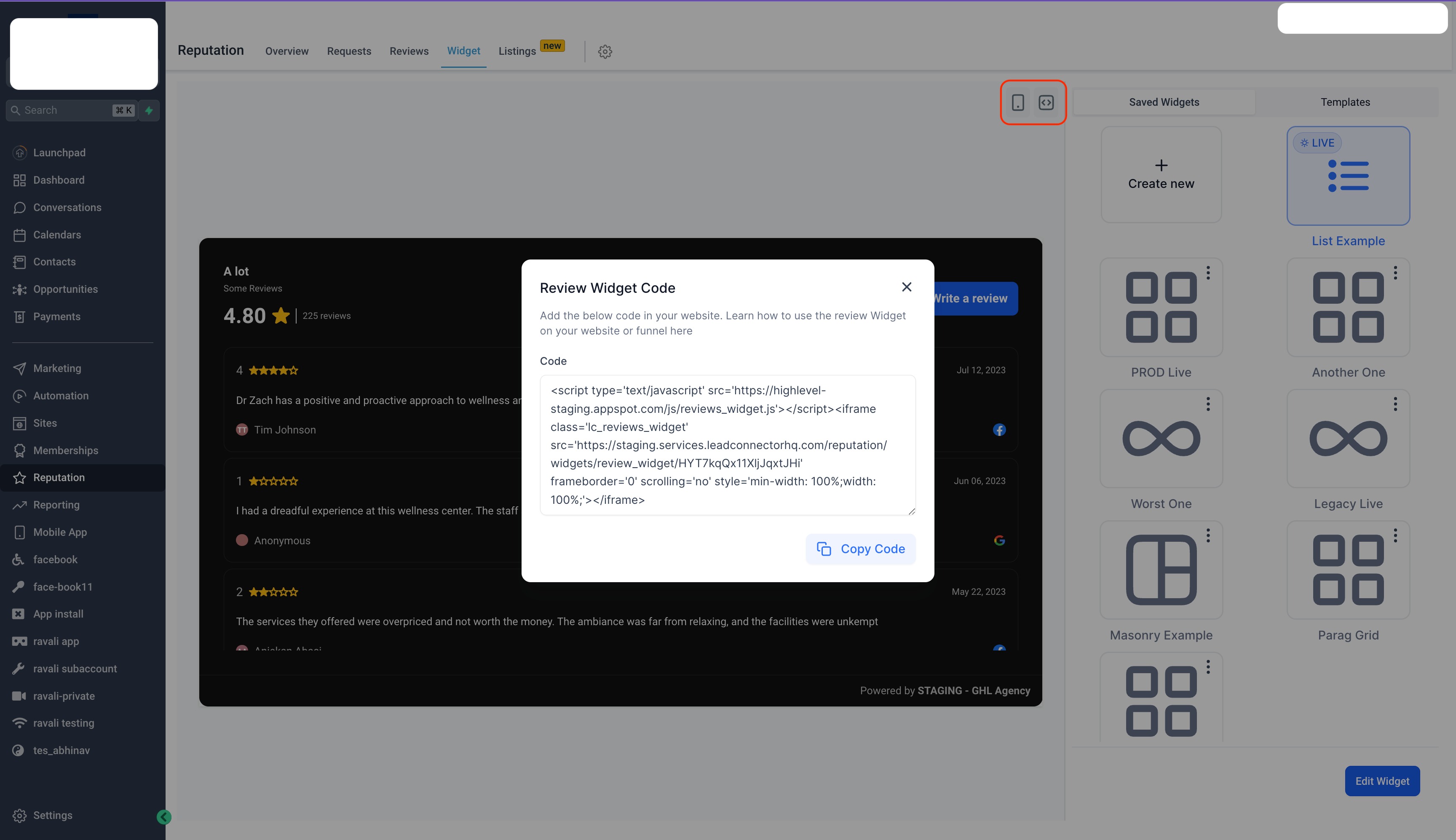Click inside the widget code text area
Screen dimensions: 1456x840
coord(727,445)
